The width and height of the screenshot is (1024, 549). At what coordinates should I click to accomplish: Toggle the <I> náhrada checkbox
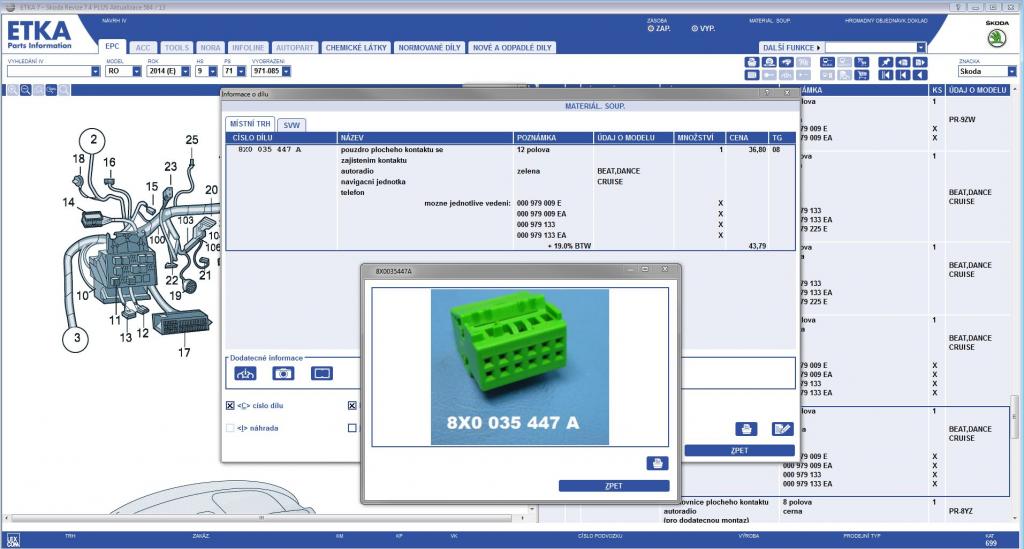click(230, 428)
